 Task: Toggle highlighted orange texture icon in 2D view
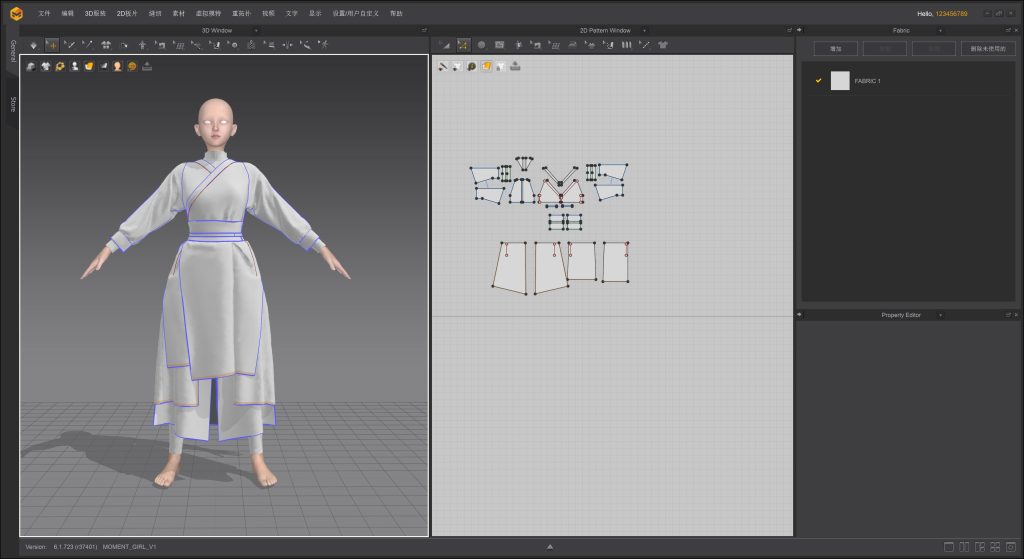(x=486, y=66)
